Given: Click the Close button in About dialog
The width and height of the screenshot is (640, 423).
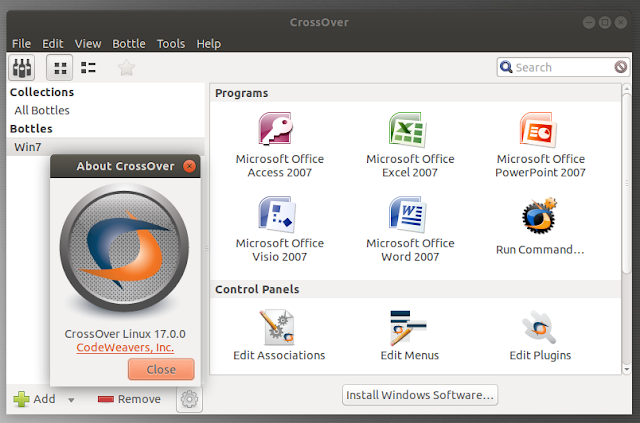Looking at the screenshot, I should pyautogui.click(x=161, y=370).
